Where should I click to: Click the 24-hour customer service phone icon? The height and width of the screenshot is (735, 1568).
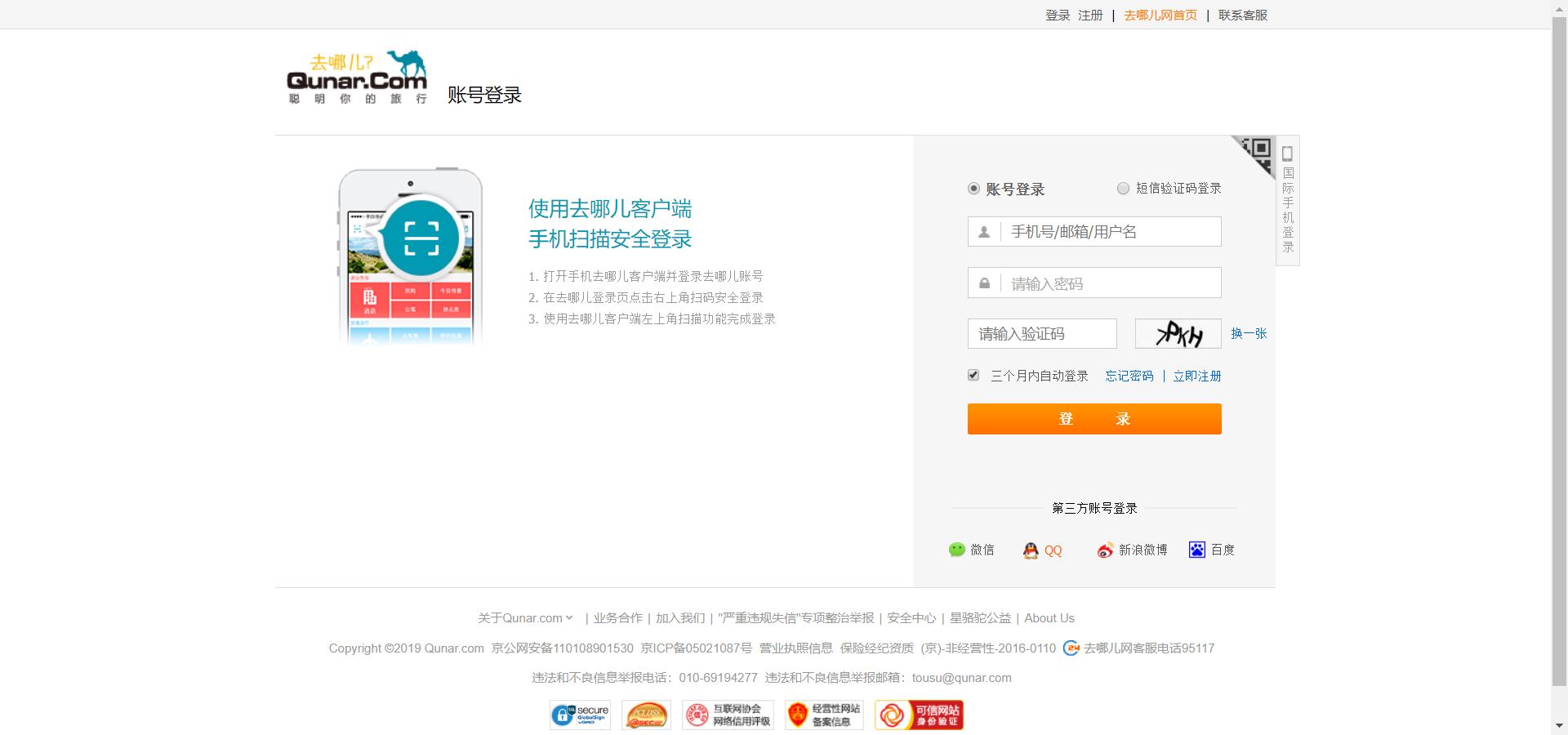pos(1071,648)
